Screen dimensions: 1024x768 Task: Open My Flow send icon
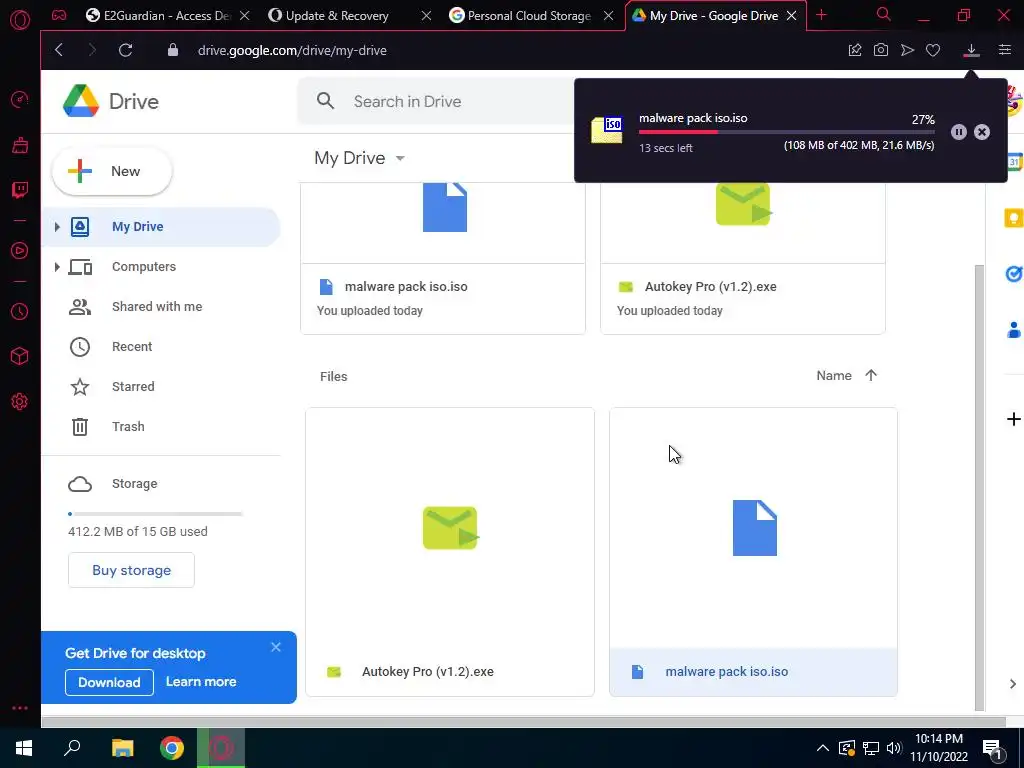(907, 50)
